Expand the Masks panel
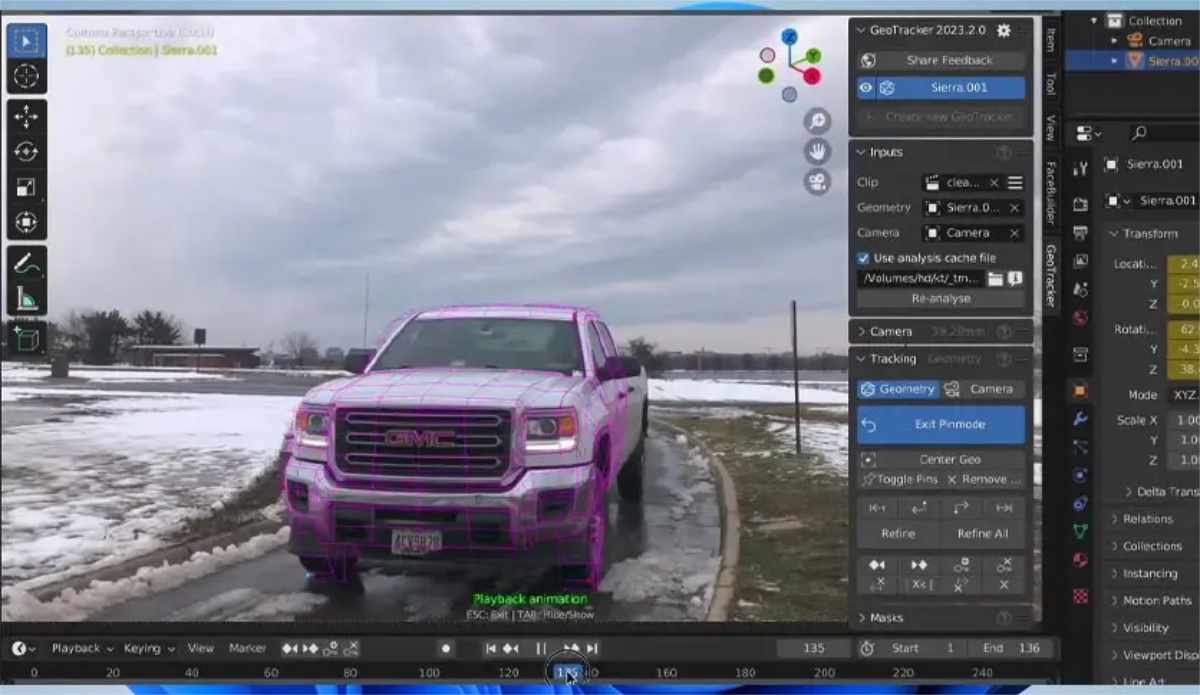 (x=862, y=618)
